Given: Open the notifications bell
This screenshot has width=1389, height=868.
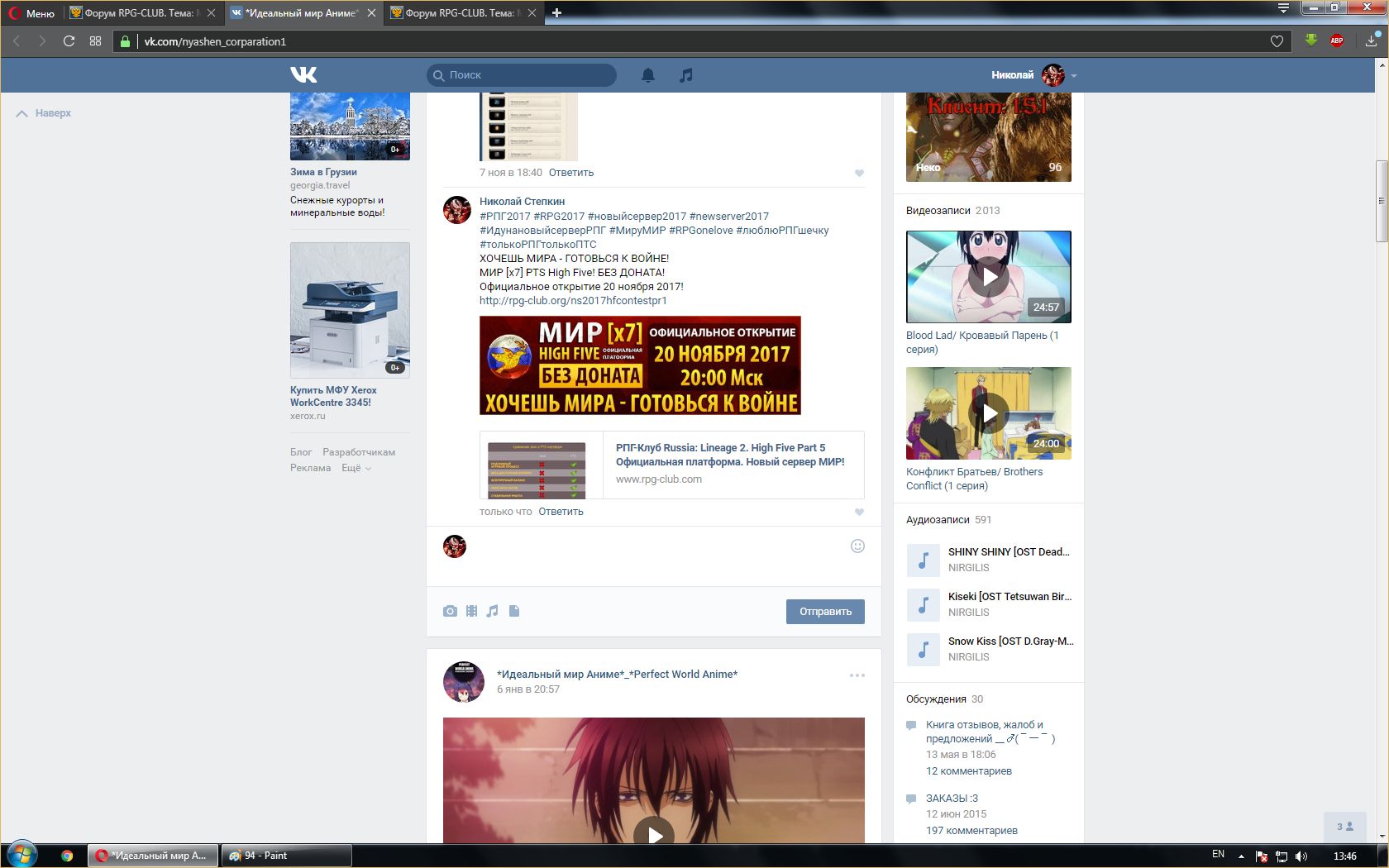Looking at the screenshot, I should coord(648,75).
